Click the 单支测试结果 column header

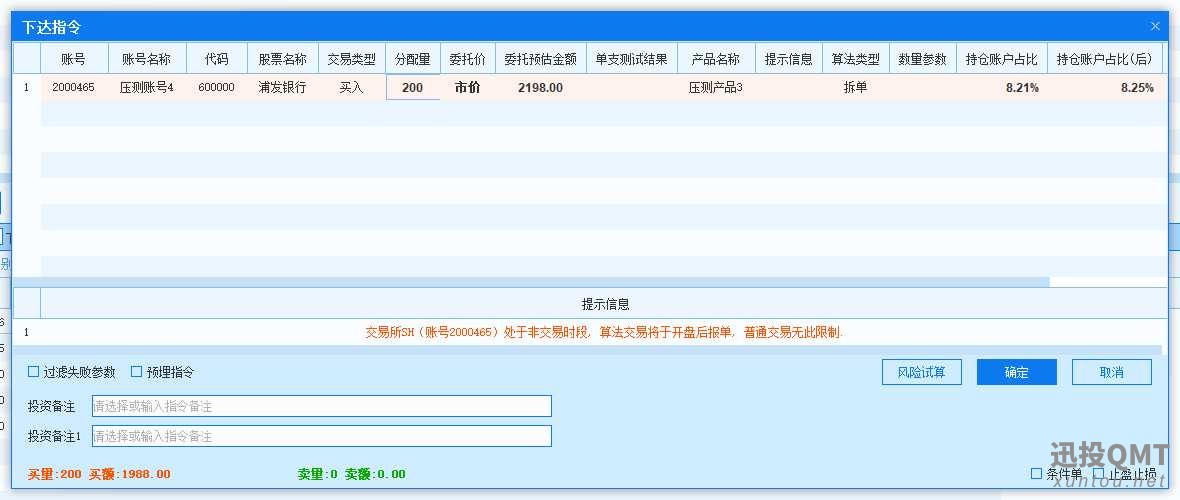(x=631, y=59)
